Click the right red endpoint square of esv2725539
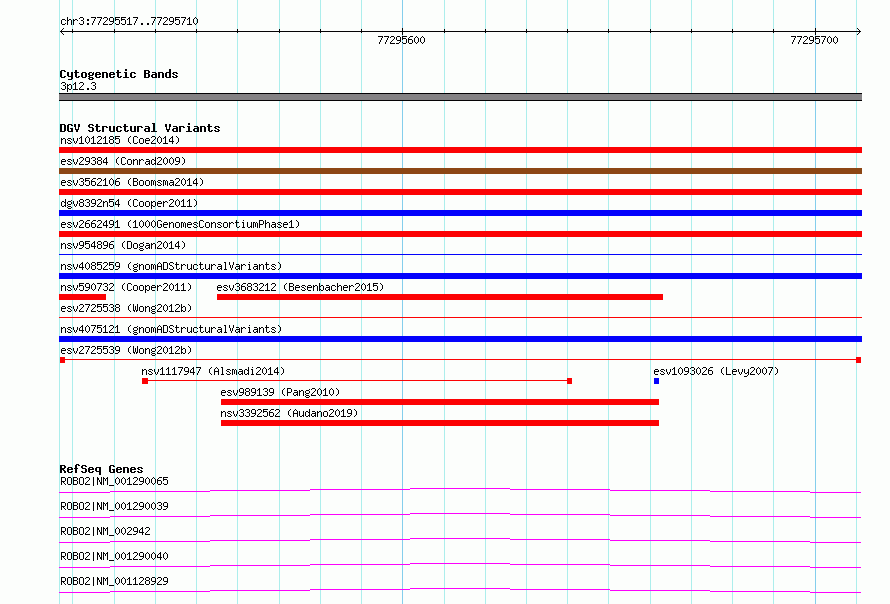 coord(859,360)
